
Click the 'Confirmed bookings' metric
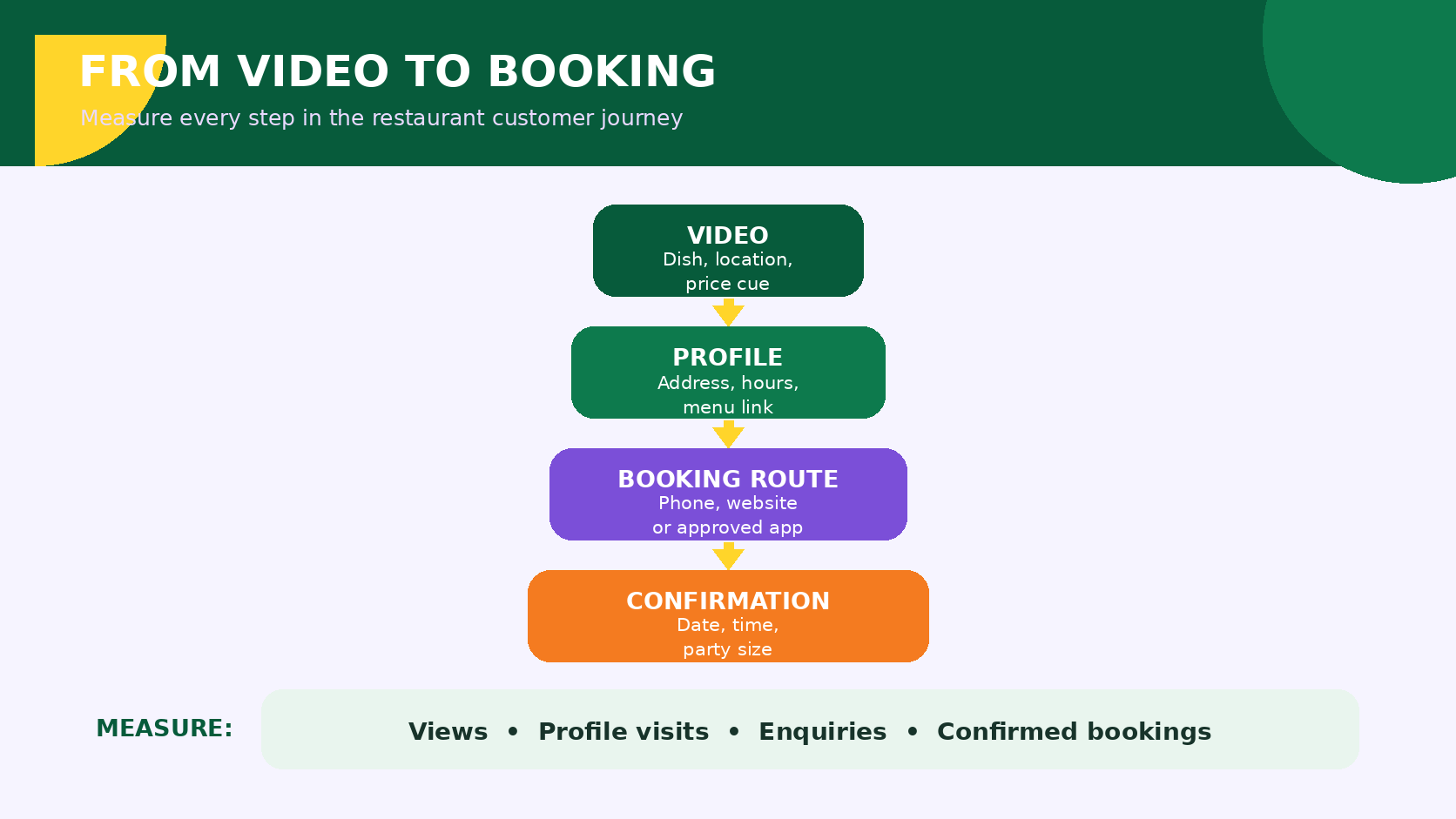1075,731
